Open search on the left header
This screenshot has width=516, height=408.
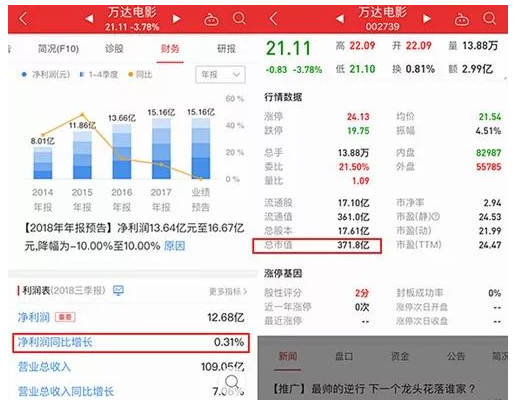click(239, 19)
